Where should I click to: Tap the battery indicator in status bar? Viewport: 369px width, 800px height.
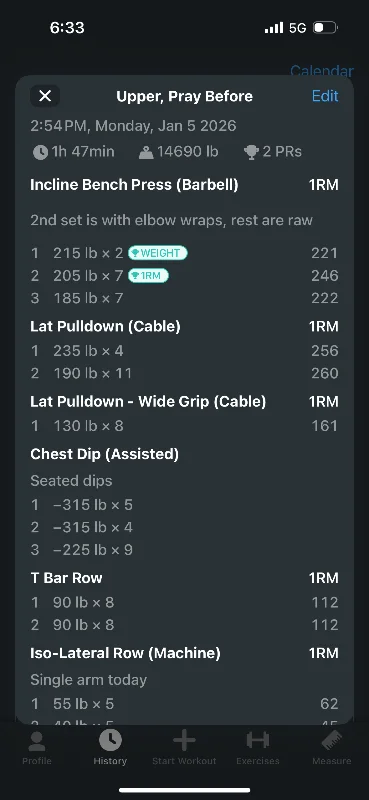pyautogui.click(x=325, y=28)
